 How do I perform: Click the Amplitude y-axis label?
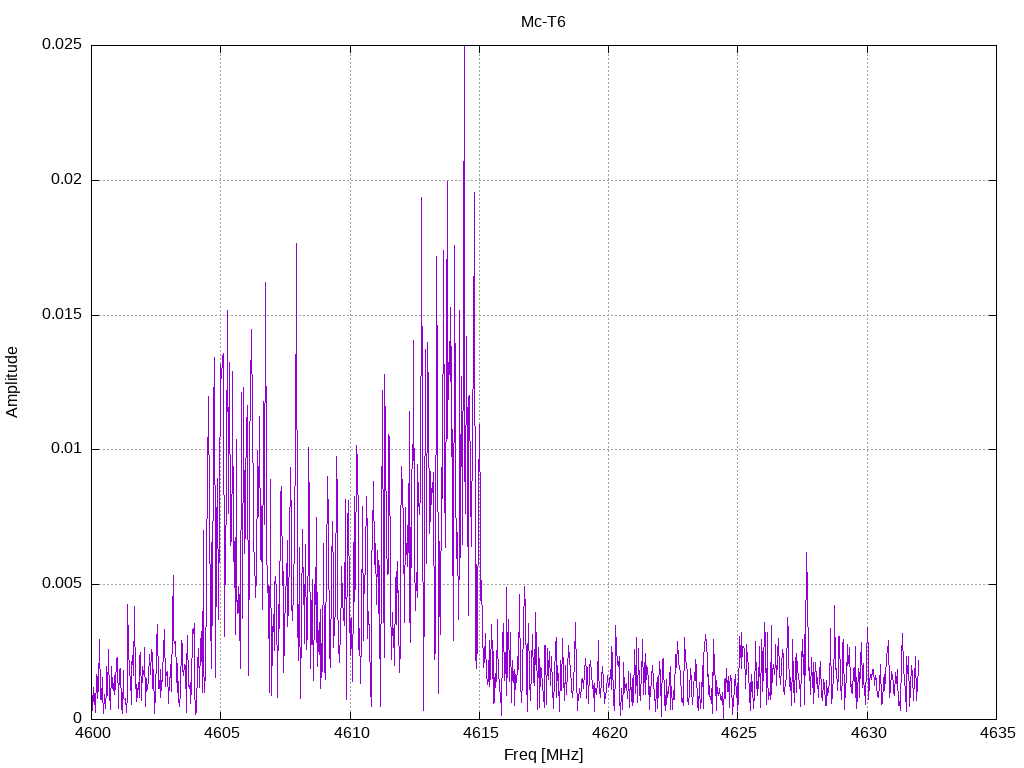(13, 381)
